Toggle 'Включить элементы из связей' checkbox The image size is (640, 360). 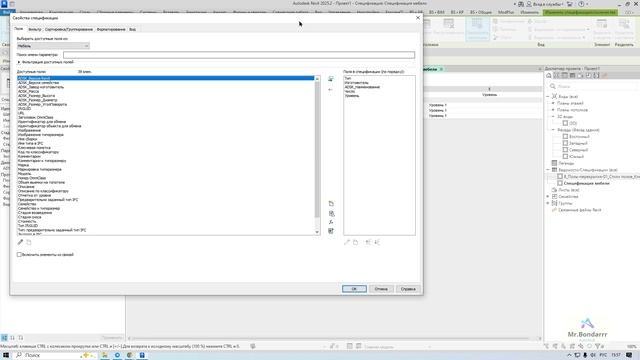tap(19, 255)
